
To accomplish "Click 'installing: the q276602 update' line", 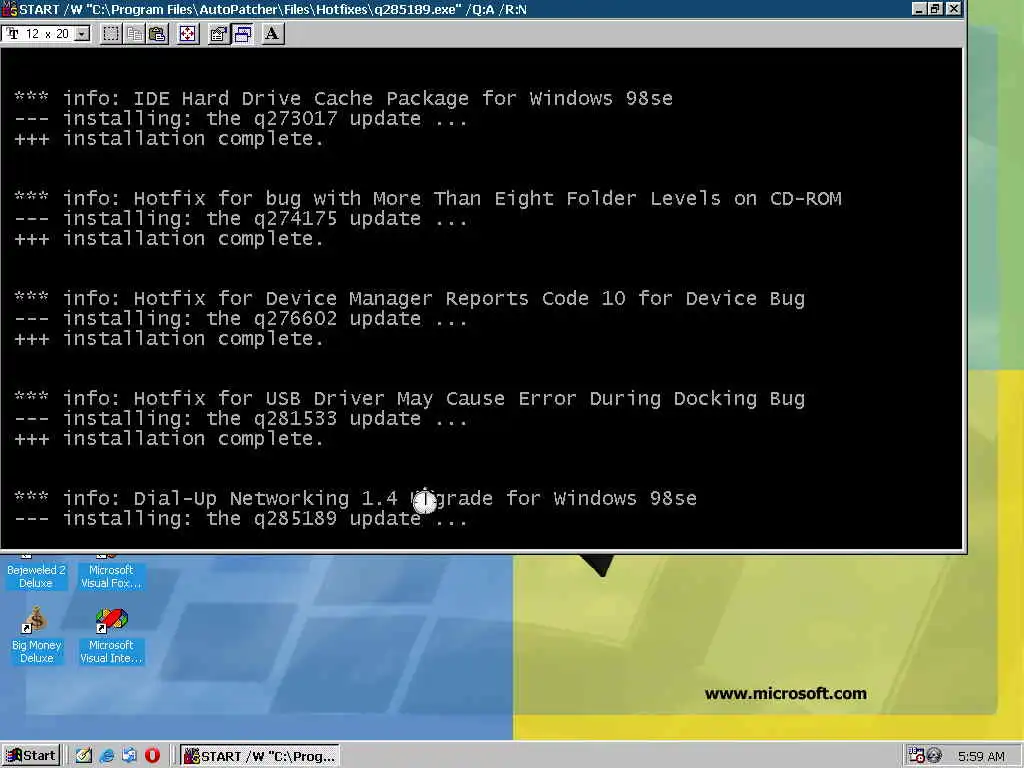I will tap(241, 319).
